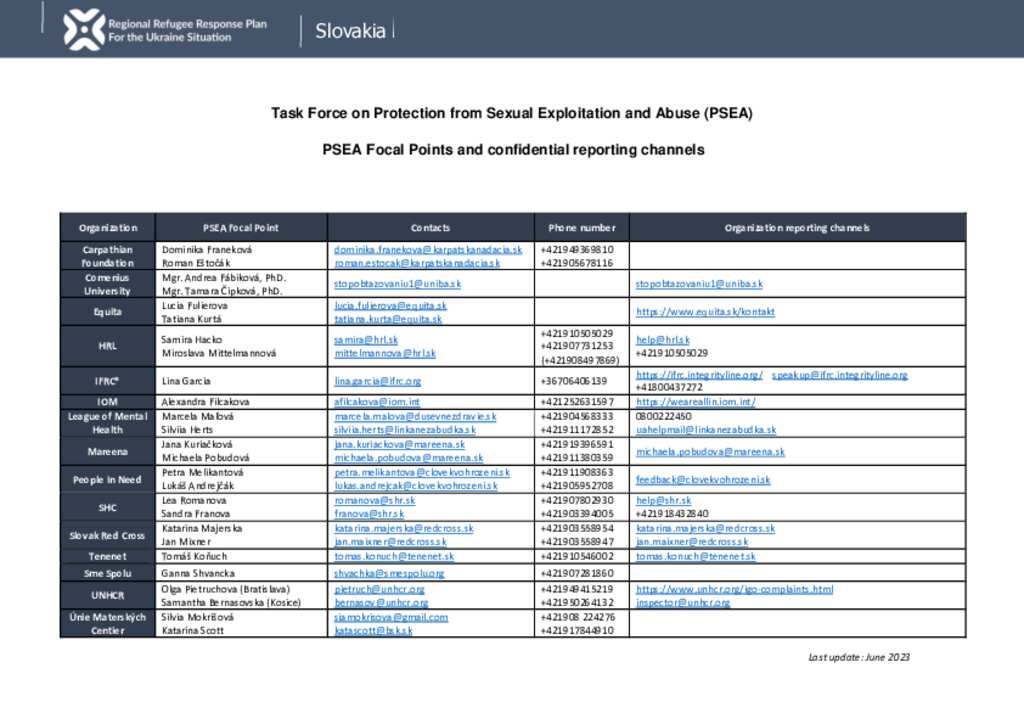Click samira@hrl.sk email link

[x=366, y=340]
